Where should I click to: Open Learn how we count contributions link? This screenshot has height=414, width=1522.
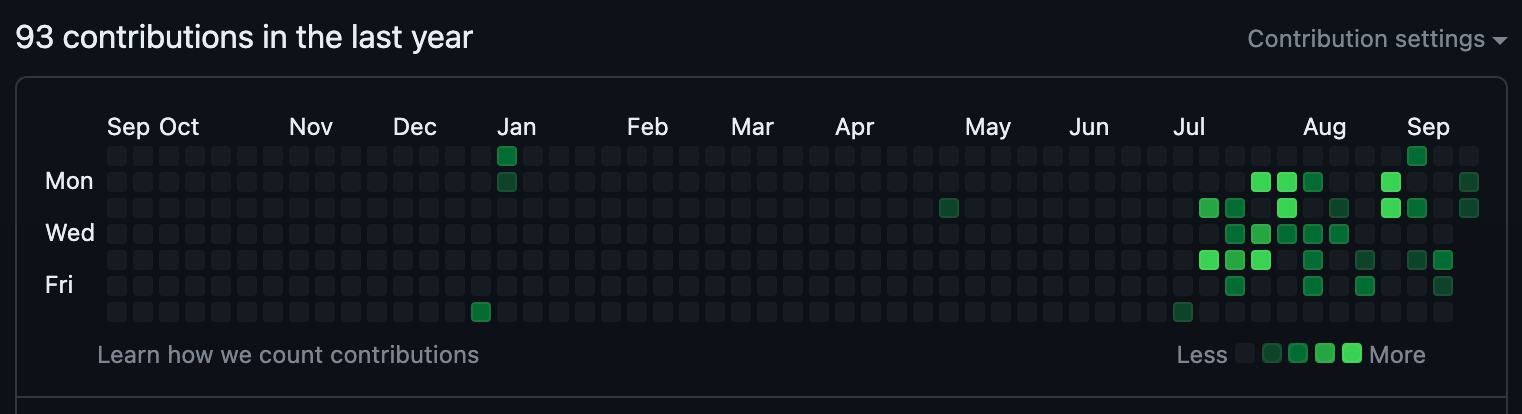pos(288,355)
